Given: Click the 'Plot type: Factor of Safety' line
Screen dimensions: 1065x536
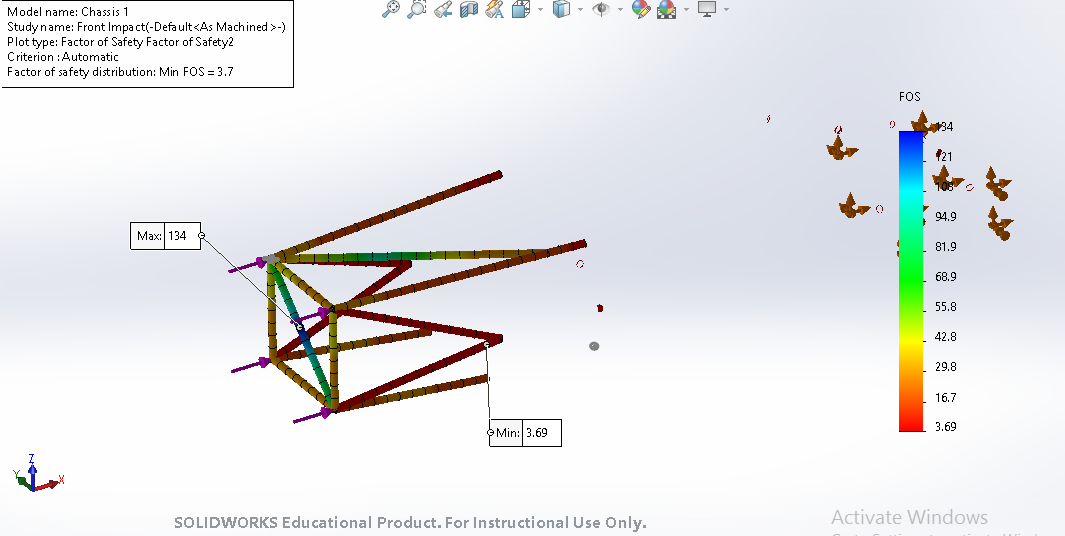Looking at the screenshot, I should point(120,41).
